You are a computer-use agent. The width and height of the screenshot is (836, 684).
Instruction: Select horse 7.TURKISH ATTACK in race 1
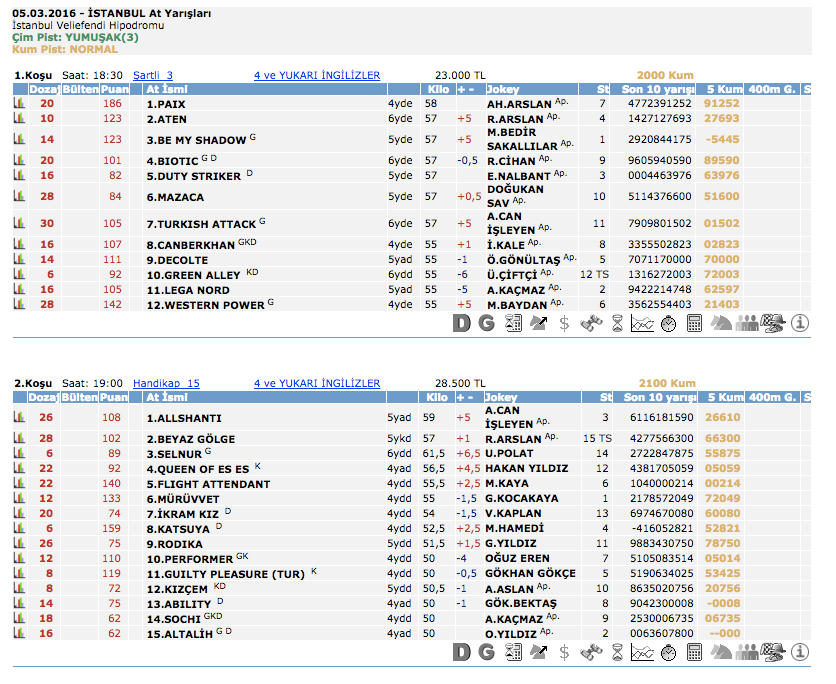point(201,224)
